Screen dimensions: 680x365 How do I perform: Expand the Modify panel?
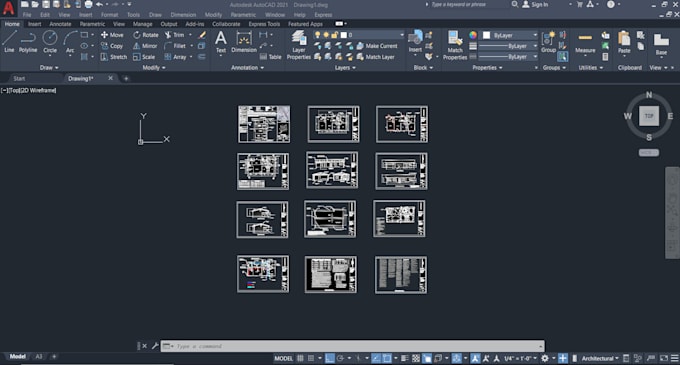pos(154,68)
